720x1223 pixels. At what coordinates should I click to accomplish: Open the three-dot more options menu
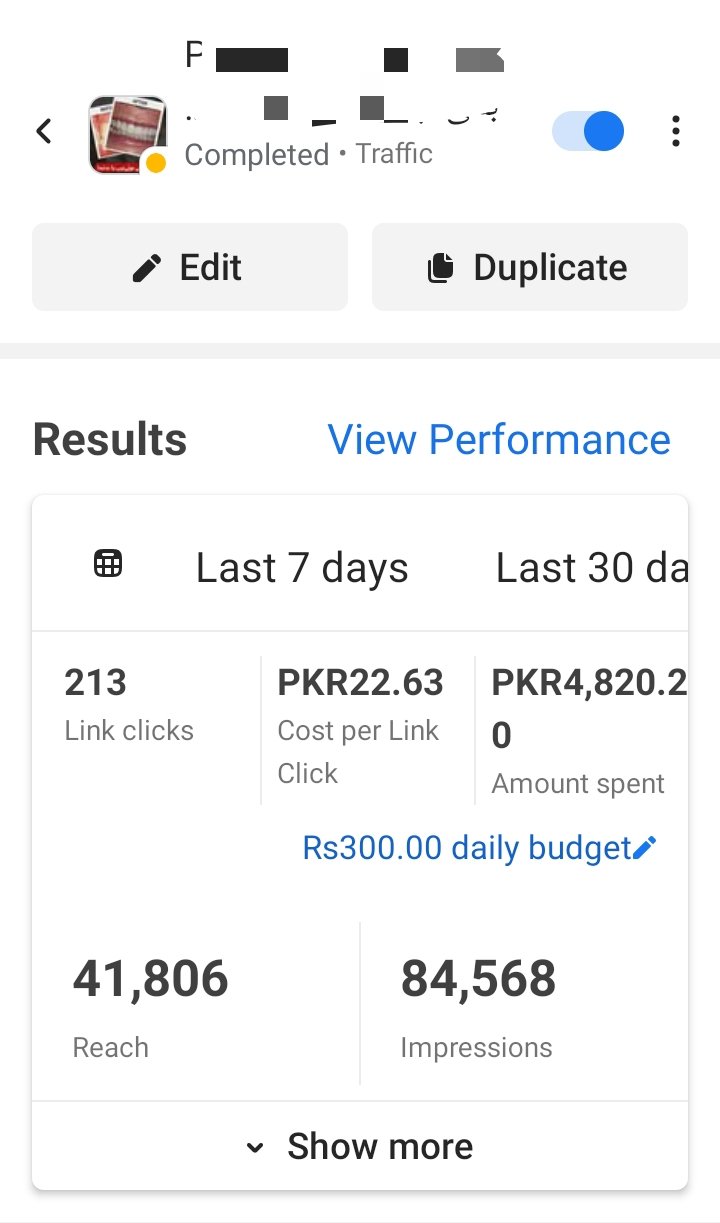pos(676,131)
